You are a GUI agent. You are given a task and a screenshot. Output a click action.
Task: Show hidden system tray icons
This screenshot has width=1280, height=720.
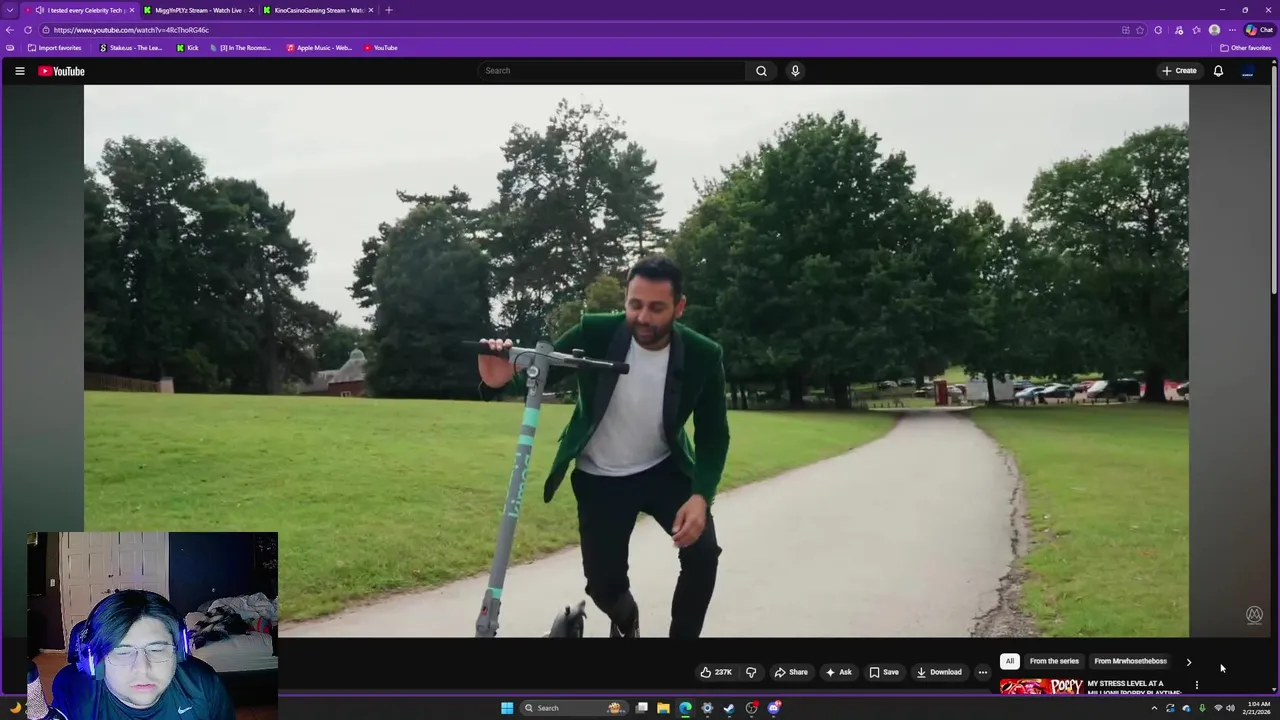coord(1154,708)
